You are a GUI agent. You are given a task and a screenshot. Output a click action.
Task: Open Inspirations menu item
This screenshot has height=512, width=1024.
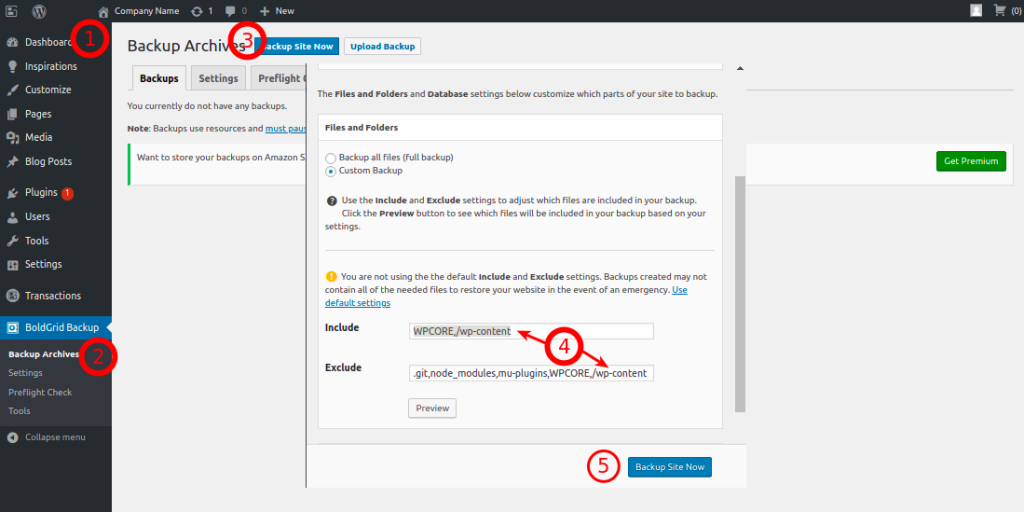tap(51, 67)
